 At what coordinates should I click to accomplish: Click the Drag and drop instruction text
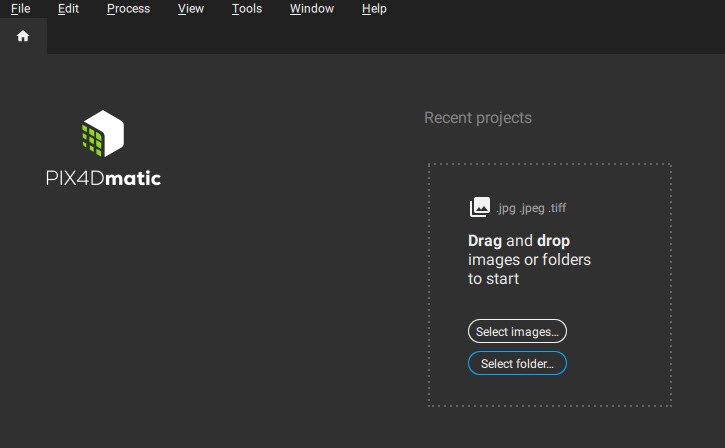point(529,260)
